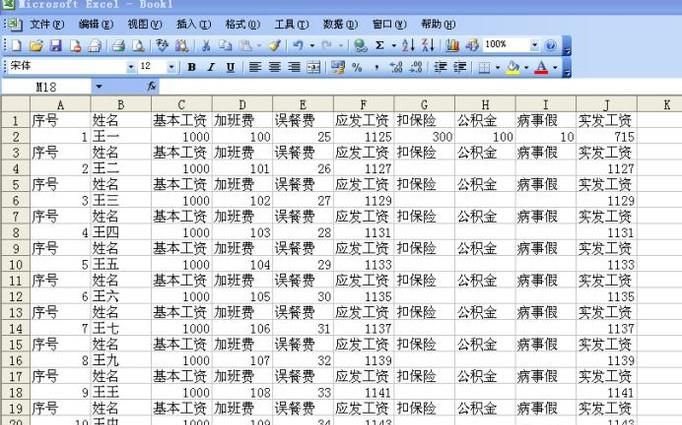The image size is (682, 425).
Task: Expand the borders style dropdown
Action: (498, 67)
